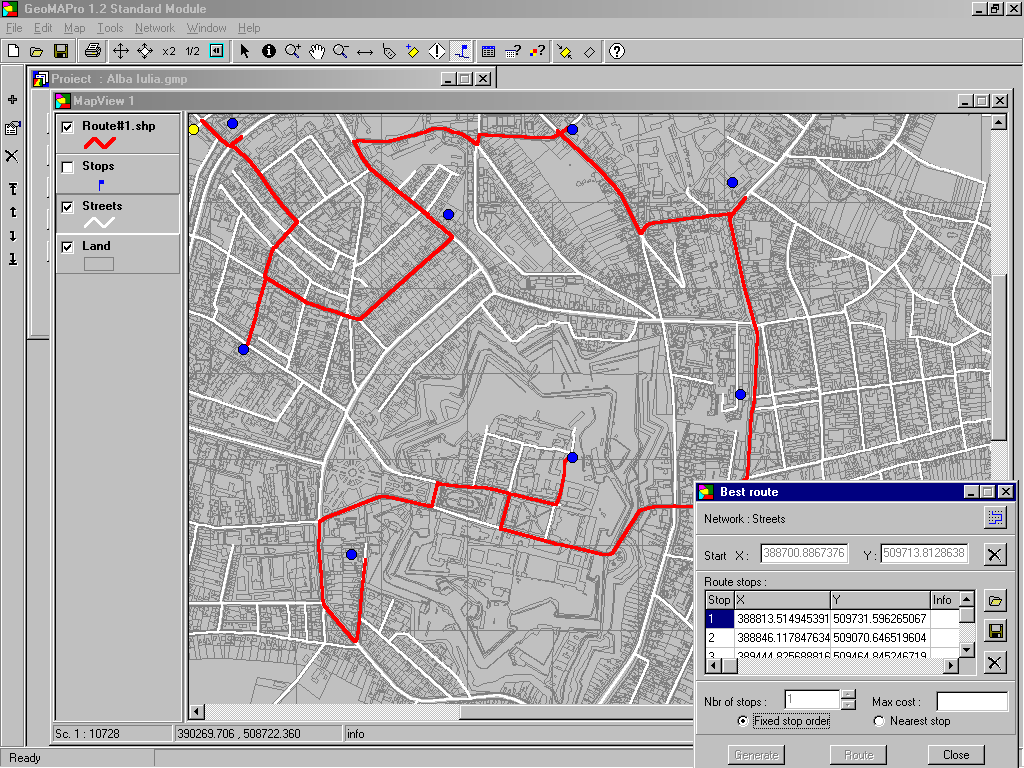Load route stops from folder icon
The height and width of the screenshot is (768, 1024).
click(x=995, y=601)
